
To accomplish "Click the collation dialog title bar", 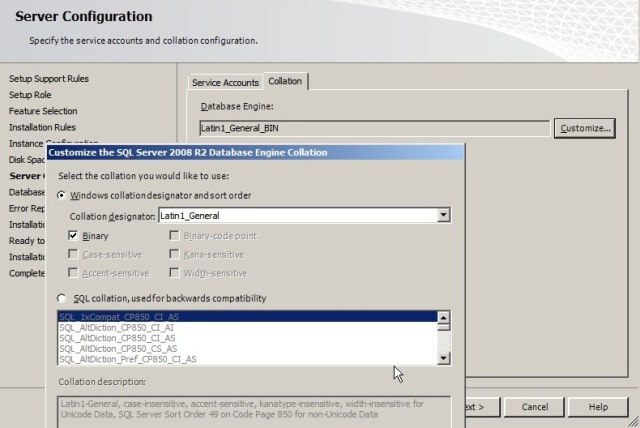I will point(256,153).
